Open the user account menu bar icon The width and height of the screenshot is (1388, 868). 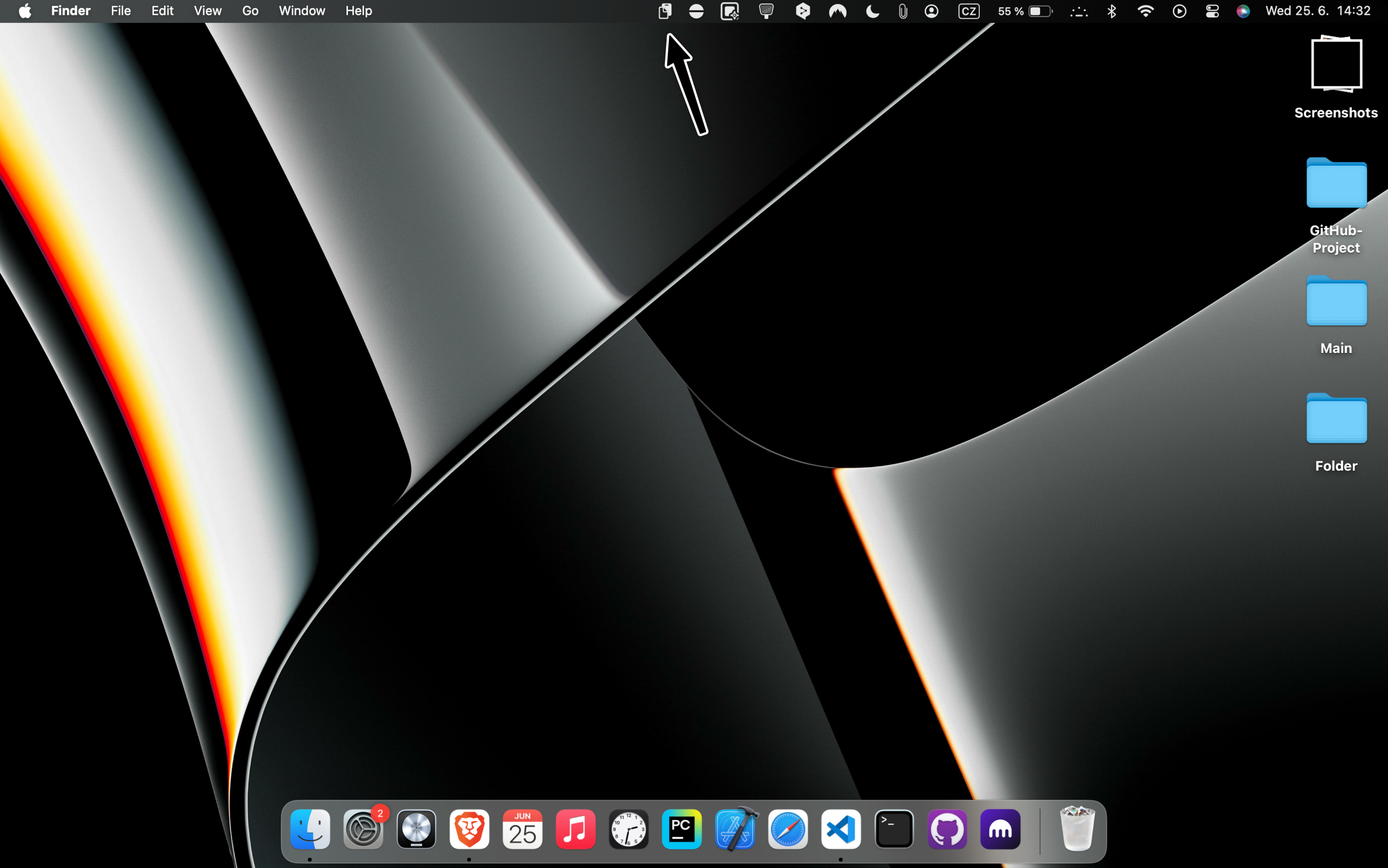pos(932,11)
